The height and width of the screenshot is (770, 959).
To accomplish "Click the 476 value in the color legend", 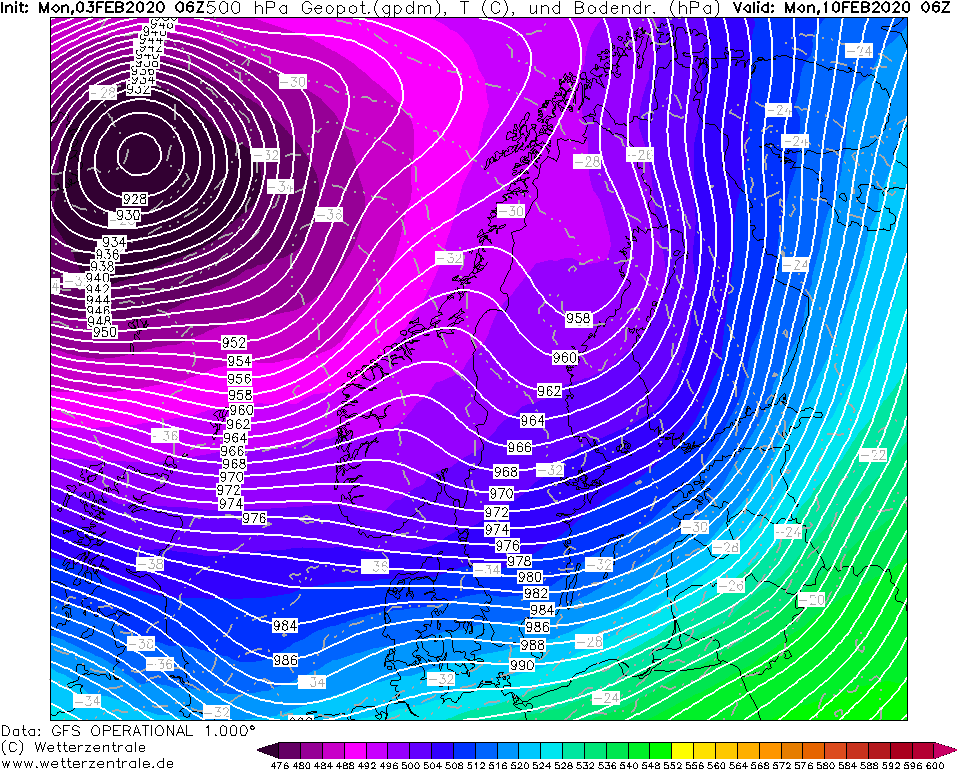I will pos(280,764).
